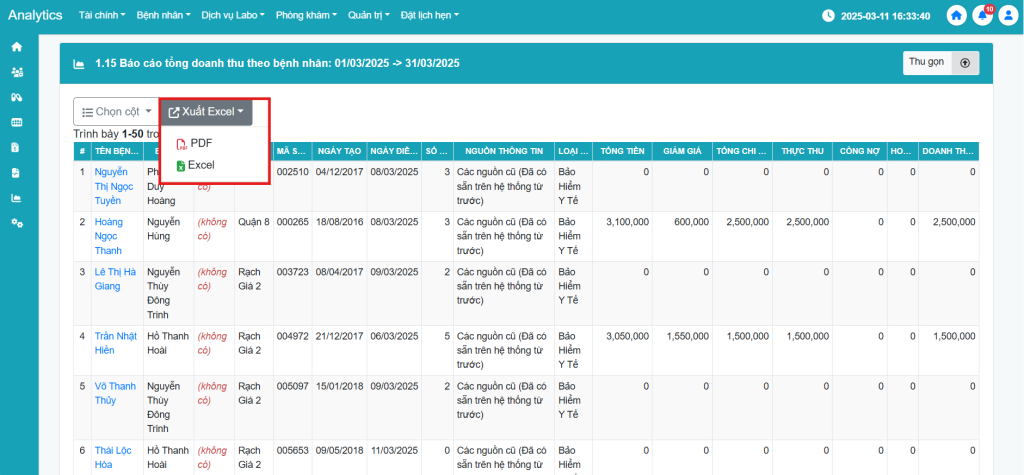The image size is (1024, 475).
Task: Click the home icon in left sidebar
Action: click(16, 47)
